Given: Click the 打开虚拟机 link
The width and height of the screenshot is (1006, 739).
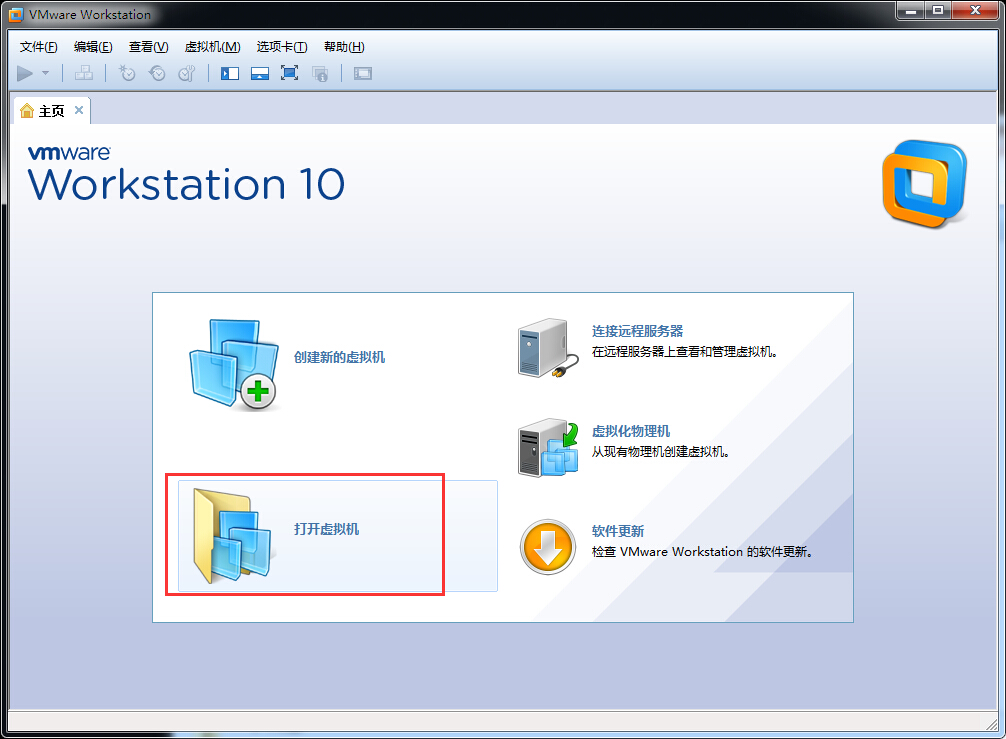Looking at the screenshot, I should pos(327,529).
